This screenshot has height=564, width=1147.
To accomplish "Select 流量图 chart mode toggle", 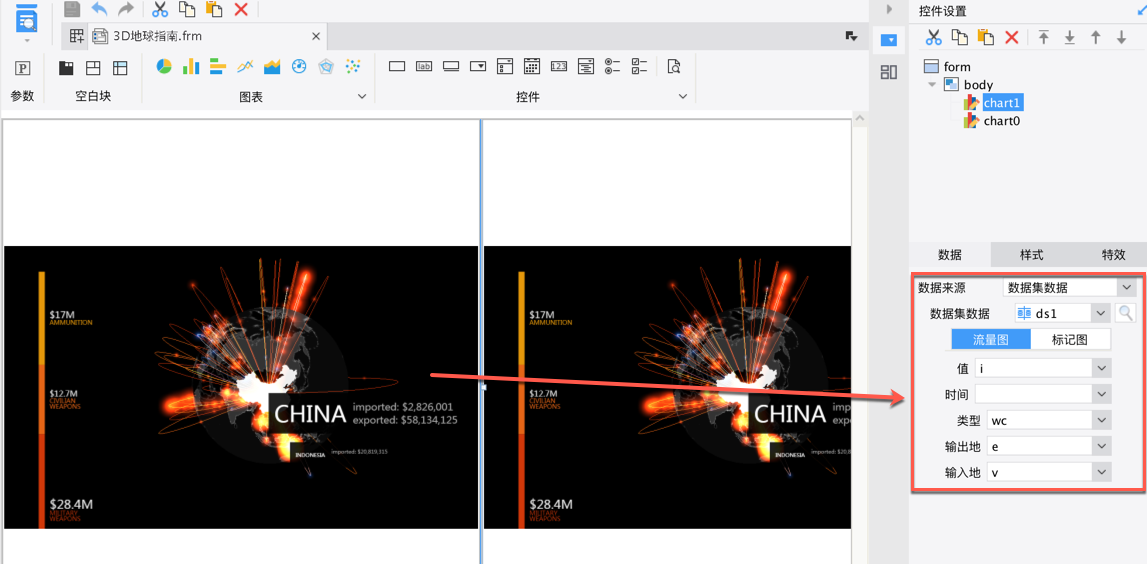I will (990, 340).
